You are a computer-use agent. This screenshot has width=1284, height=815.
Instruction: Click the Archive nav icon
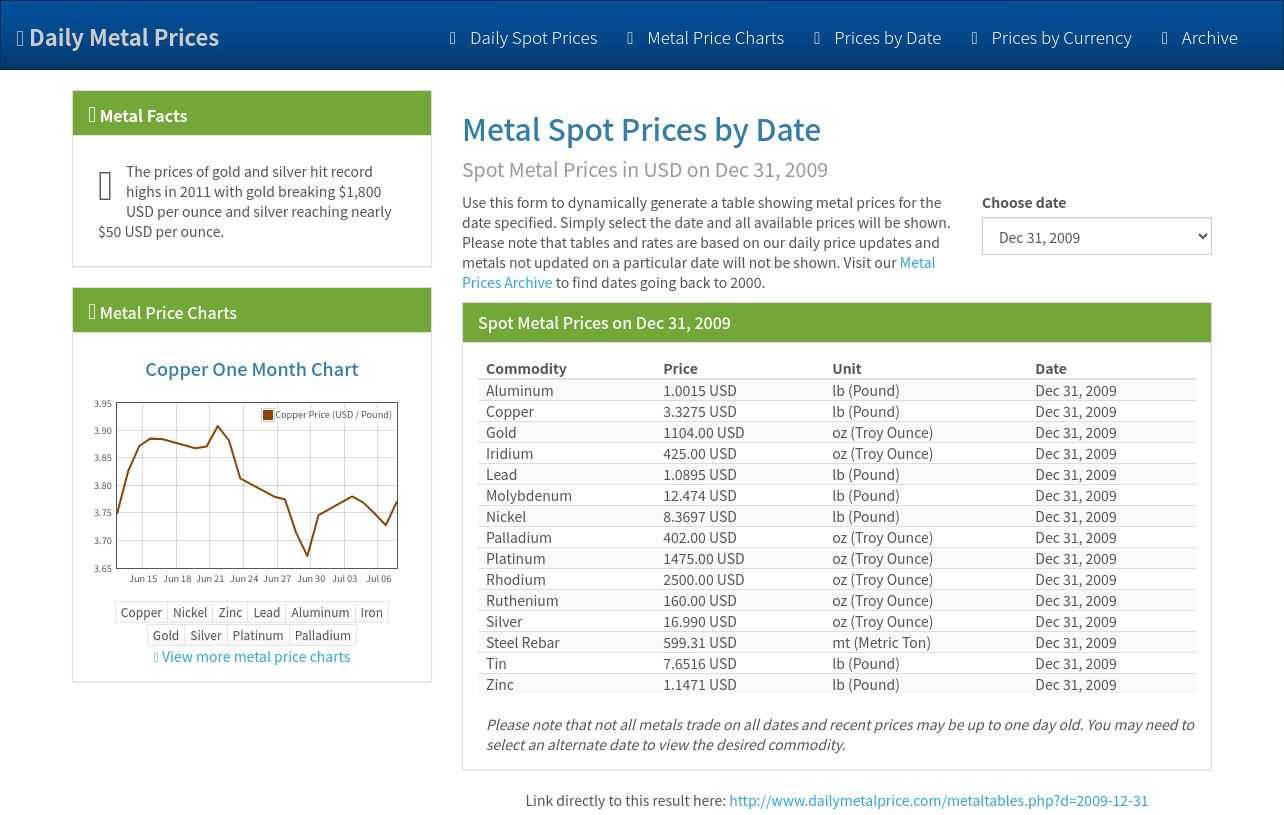[1164, 38]
